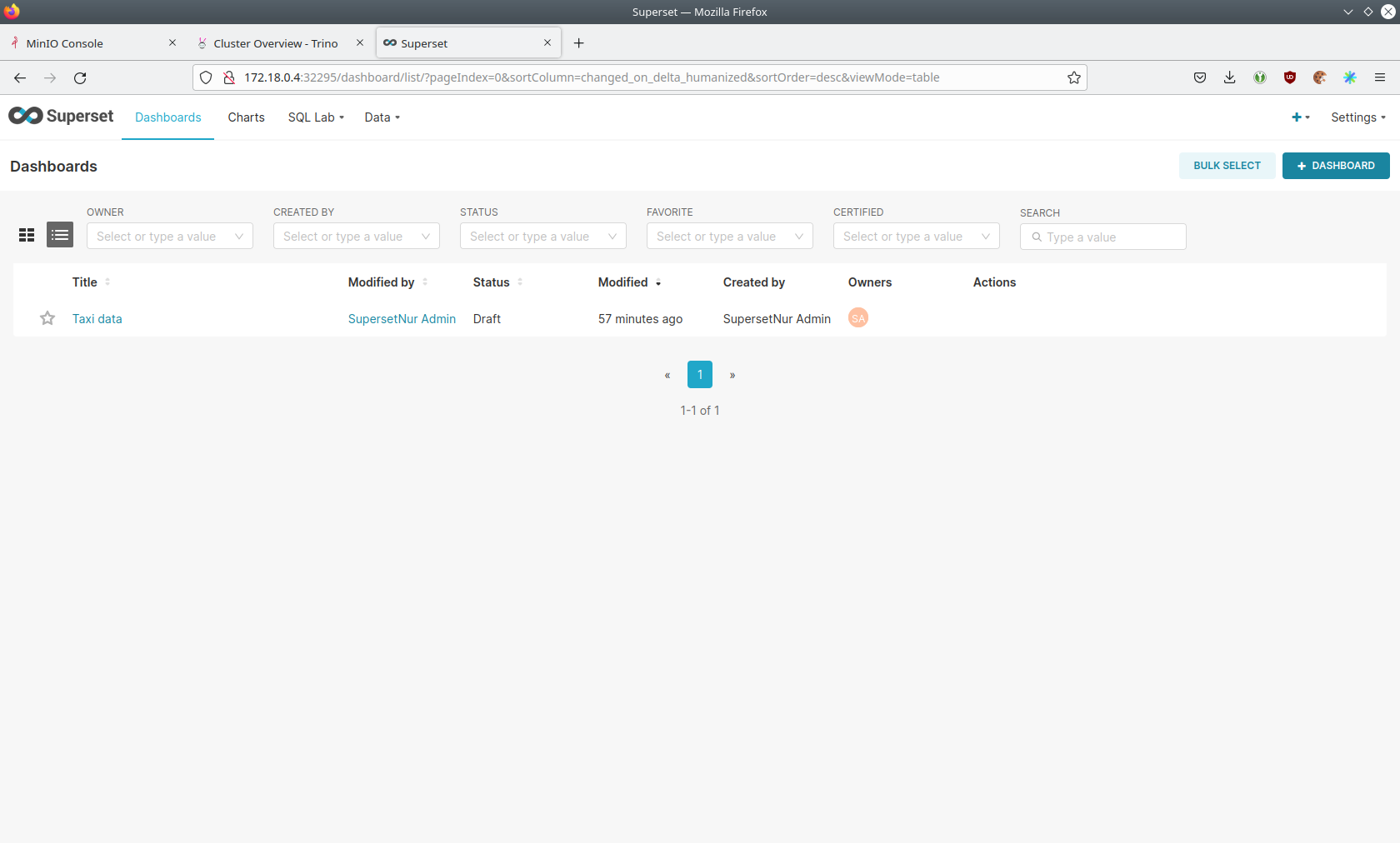Expand the Status filter dropdown
1400x843 pixels.
(542, 237)
